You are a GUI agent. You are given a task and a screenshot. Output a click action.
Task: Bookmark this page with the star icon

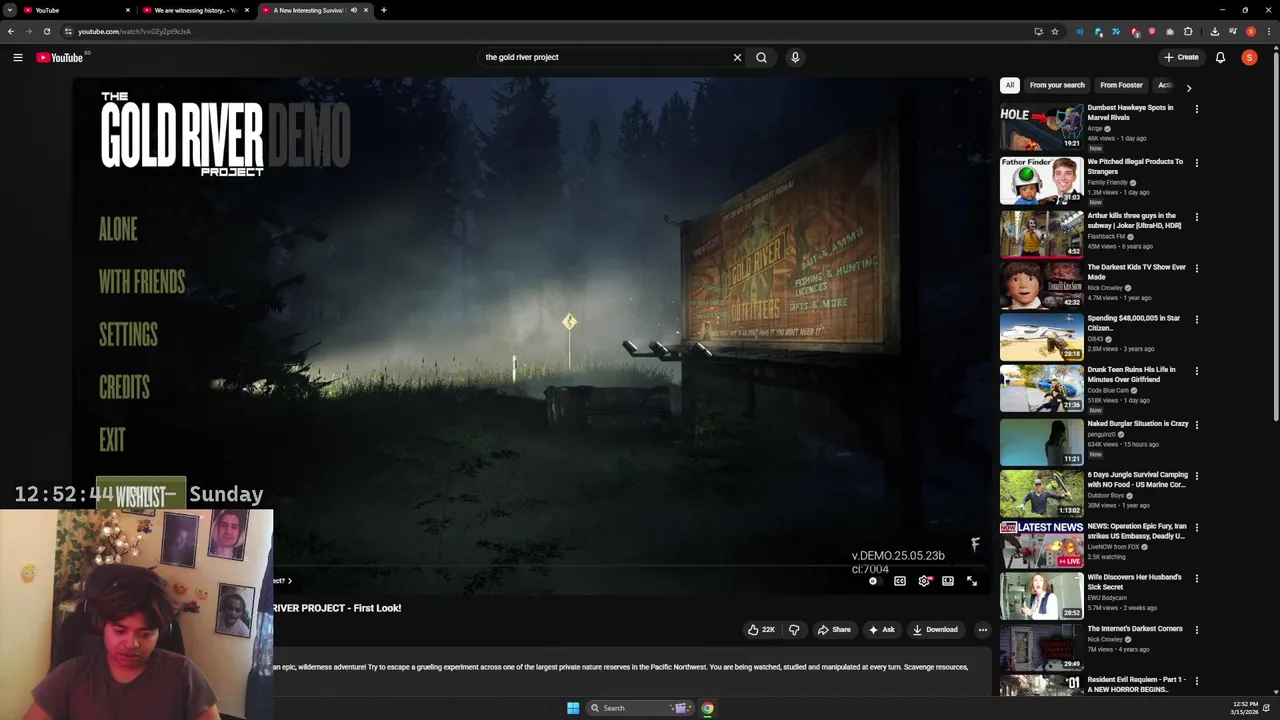(1054, 31)
